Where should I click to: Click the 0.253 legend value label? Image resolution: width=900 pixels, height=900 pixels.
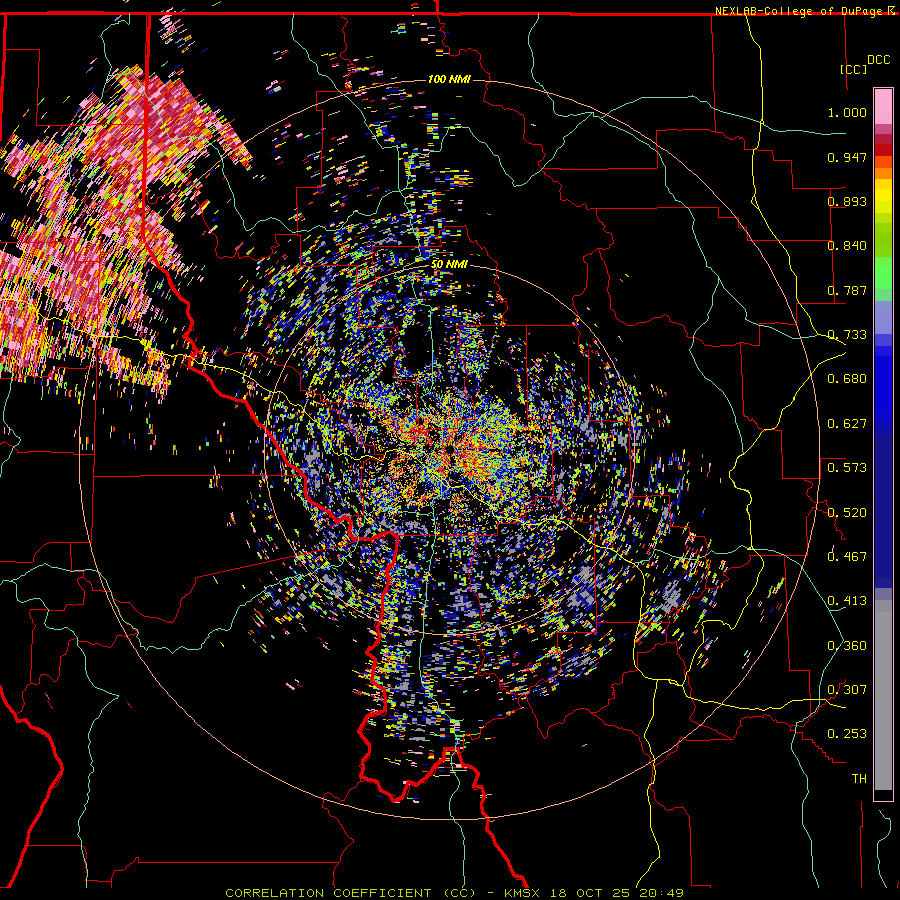click(x=847, y=734)
